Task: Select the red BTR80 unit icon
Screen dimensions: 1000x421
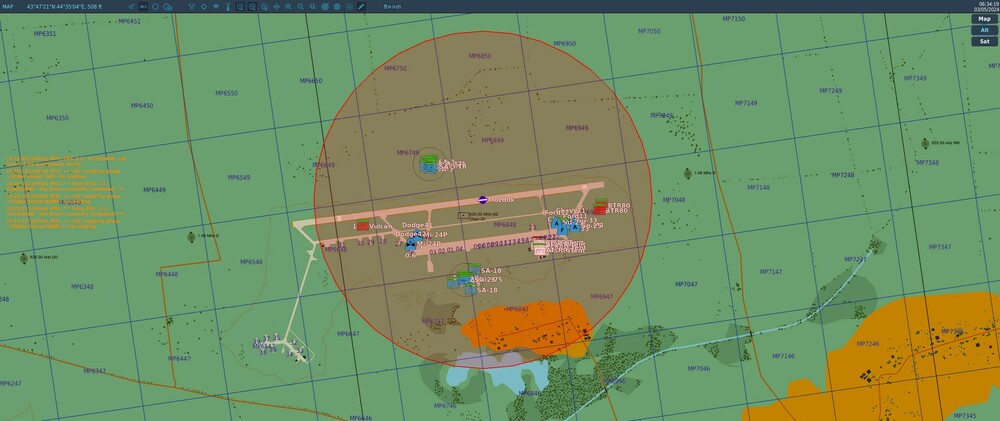Action: coord(600,209)
